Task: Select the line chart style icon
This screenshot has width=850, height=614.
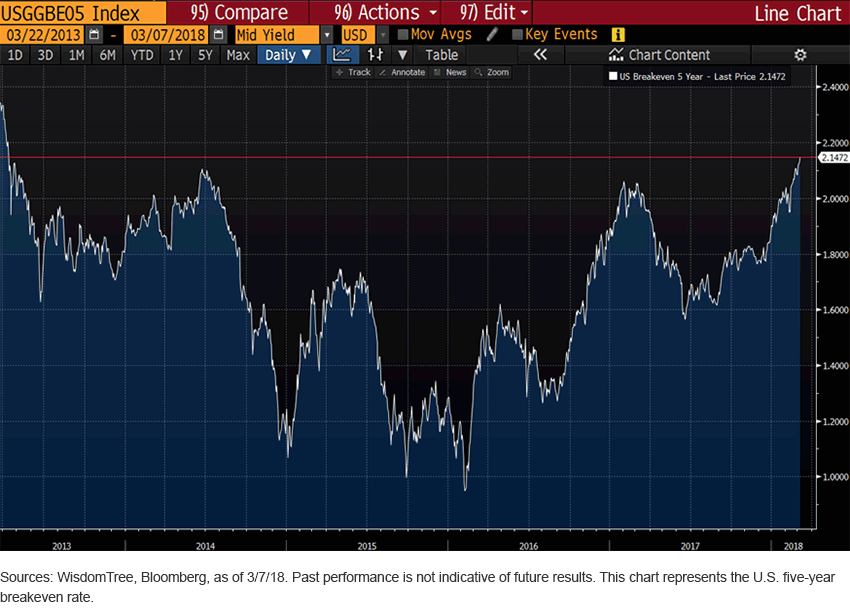Action: point(342,55)
